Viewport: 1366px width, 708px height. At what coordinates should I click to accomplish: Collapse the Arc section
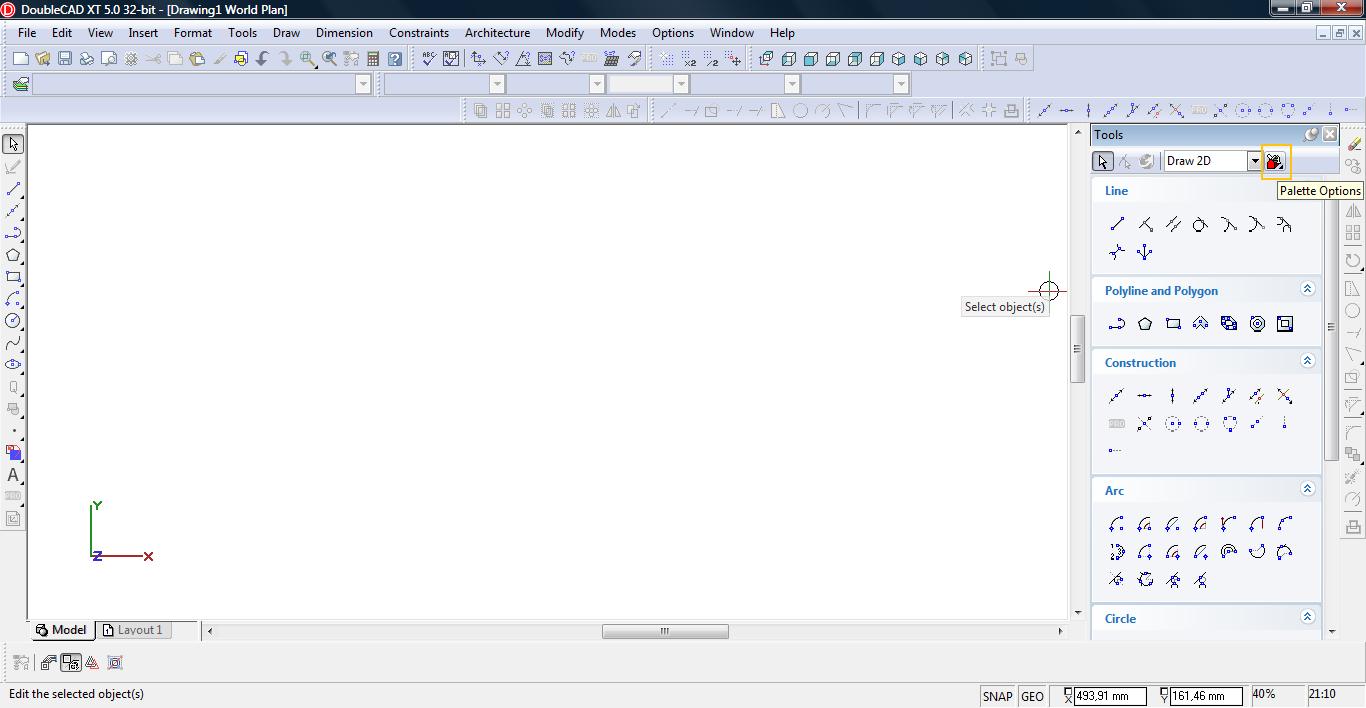1307,489
